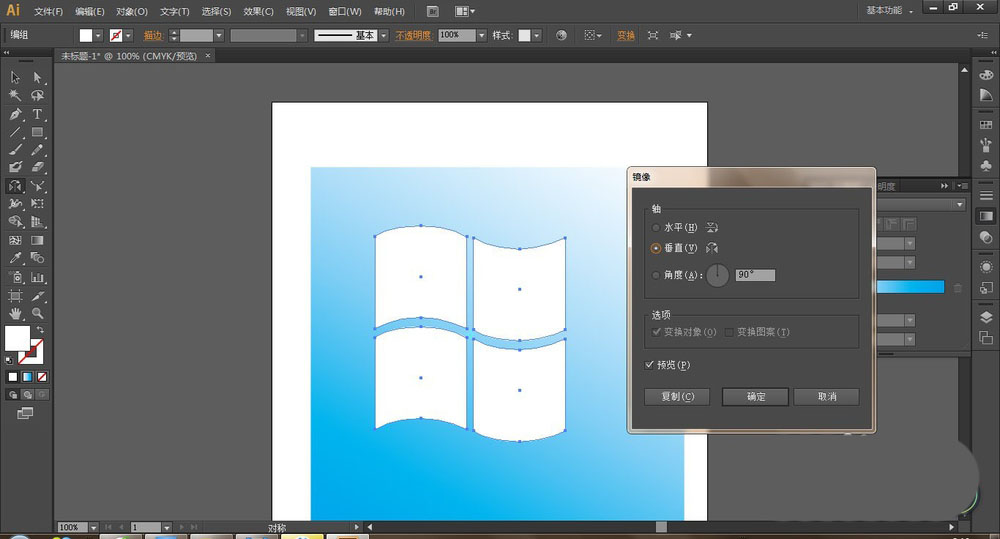Open the stroke profile 基本 dropdown
1000x539 pixels.
tap(381, 35)
